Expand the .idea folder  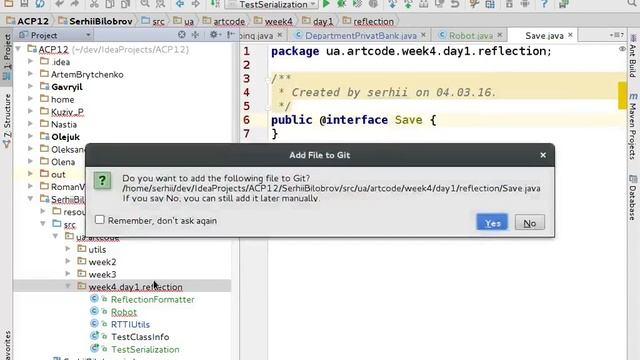[30, 62]
